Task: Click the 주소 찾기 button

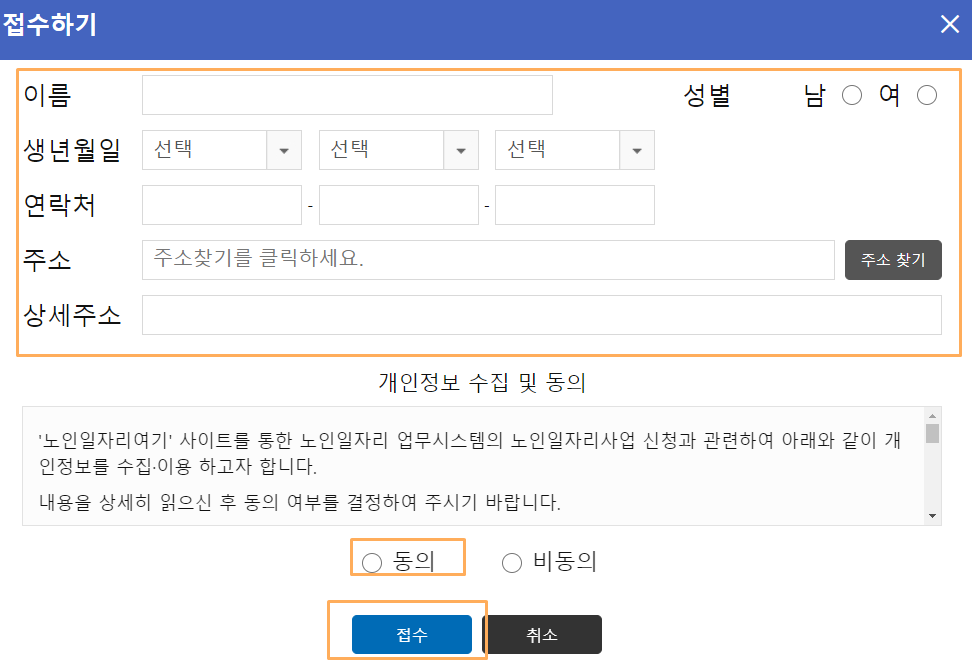Action: point(893,260)
